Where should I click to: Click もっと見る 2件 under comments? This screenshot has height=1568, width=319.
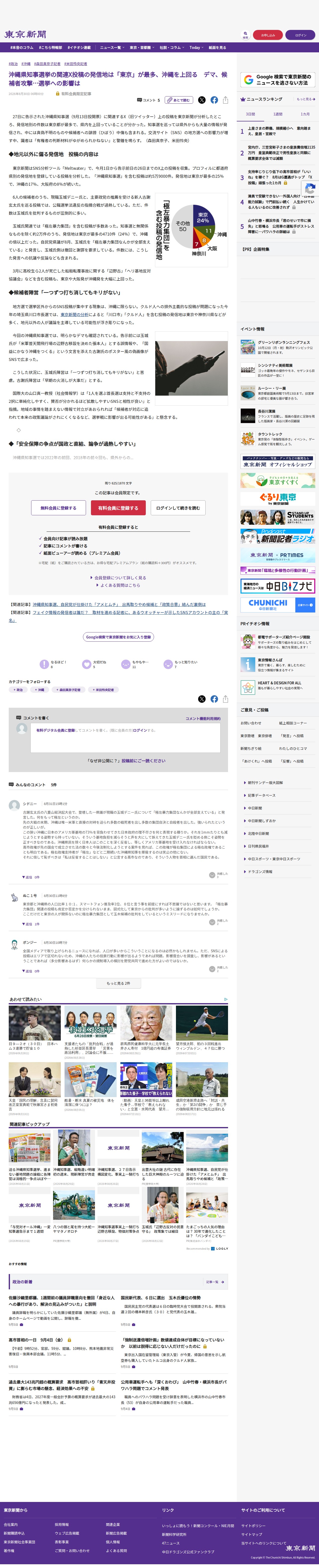coord(118,983)
